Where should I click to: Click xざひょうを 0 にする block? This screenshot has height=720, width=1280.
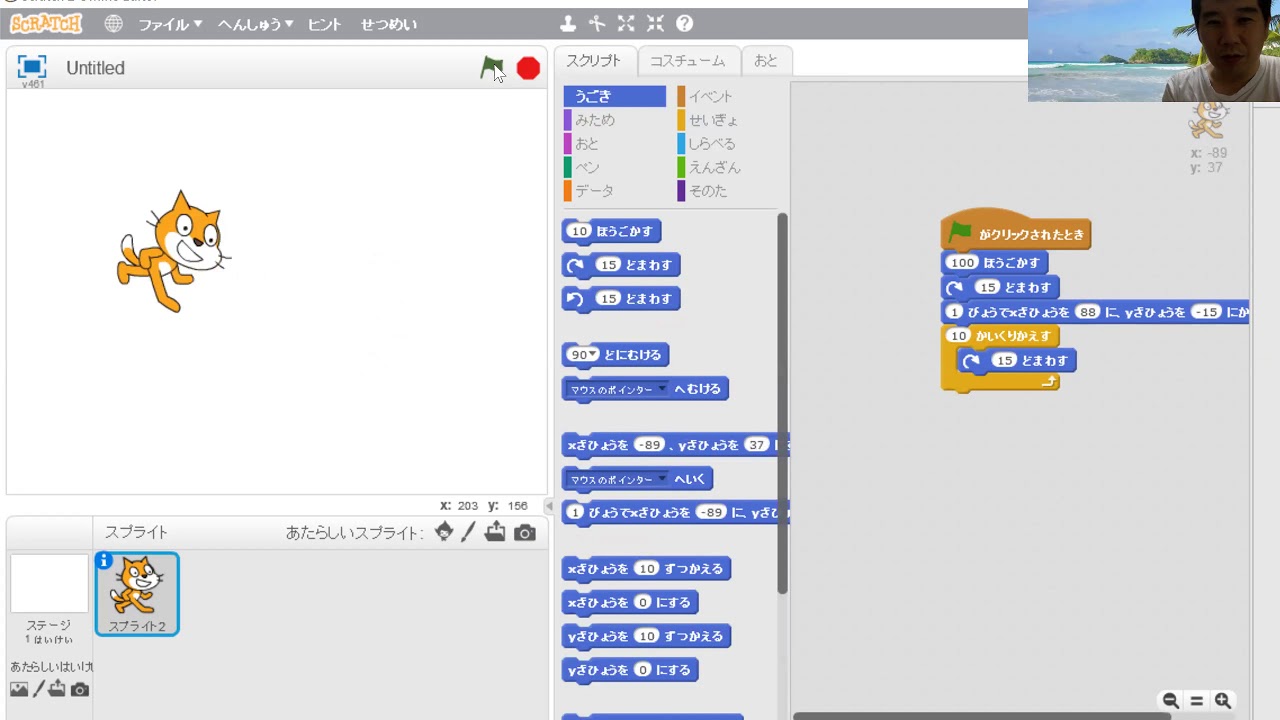tap(629, 603)
